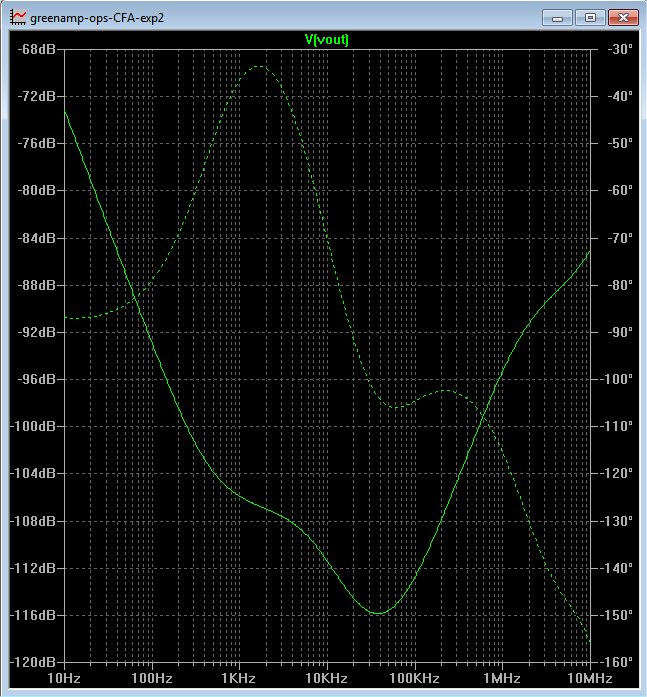Viewport: 647px width, 697px height.
Task: Minimize the plot window
Action: pos(557,18)
